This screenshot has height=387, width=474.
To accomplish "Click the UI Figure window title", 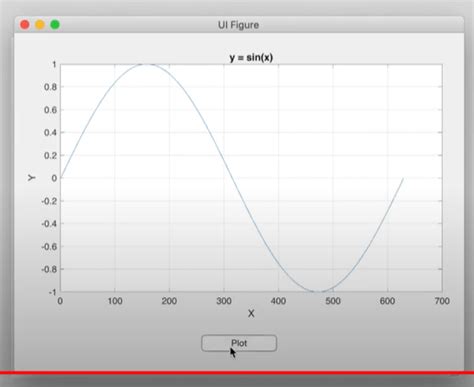I will point(238,25).
